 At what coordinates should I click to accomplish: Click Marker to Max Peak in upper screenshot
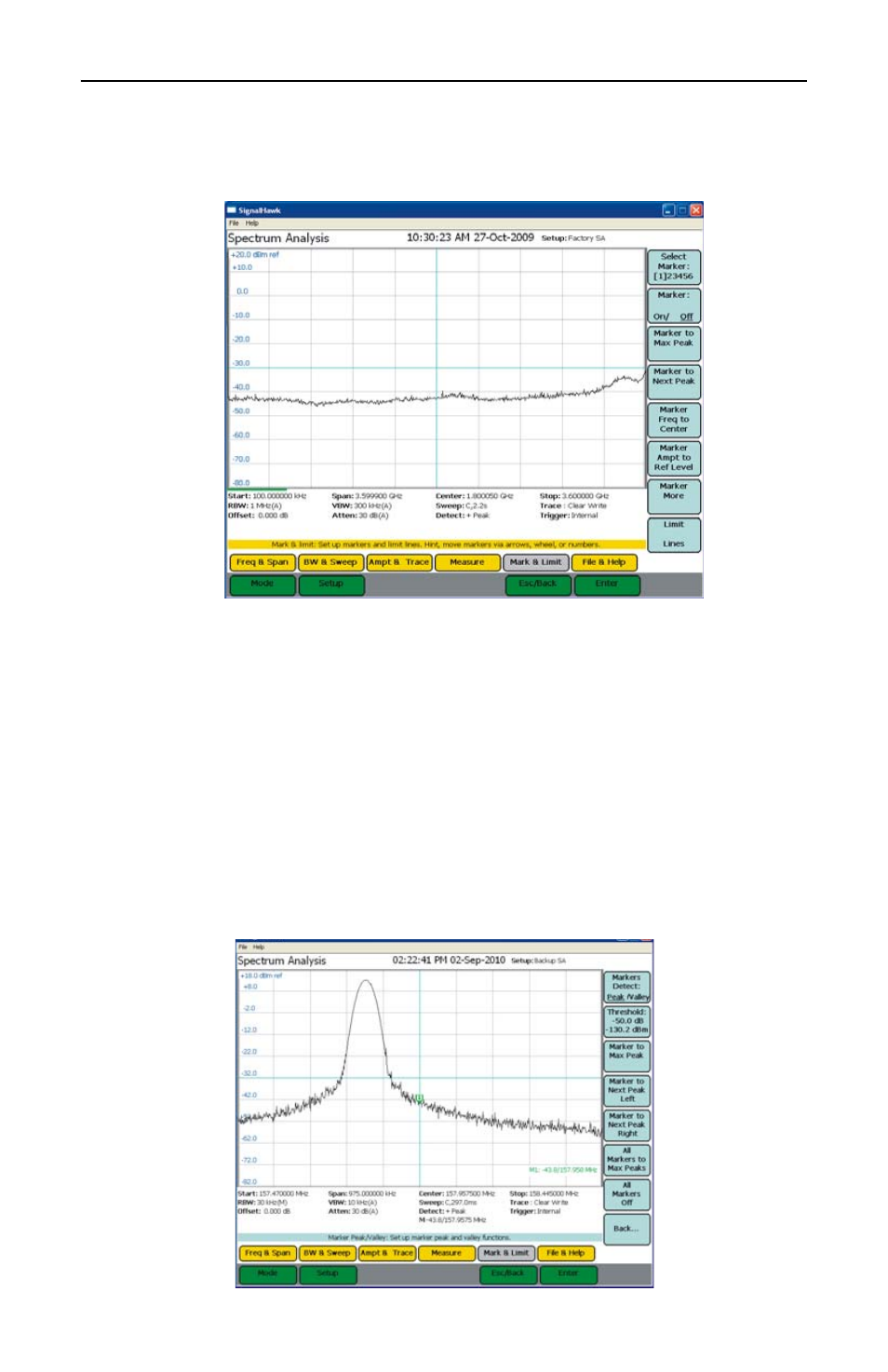point(674,343)
